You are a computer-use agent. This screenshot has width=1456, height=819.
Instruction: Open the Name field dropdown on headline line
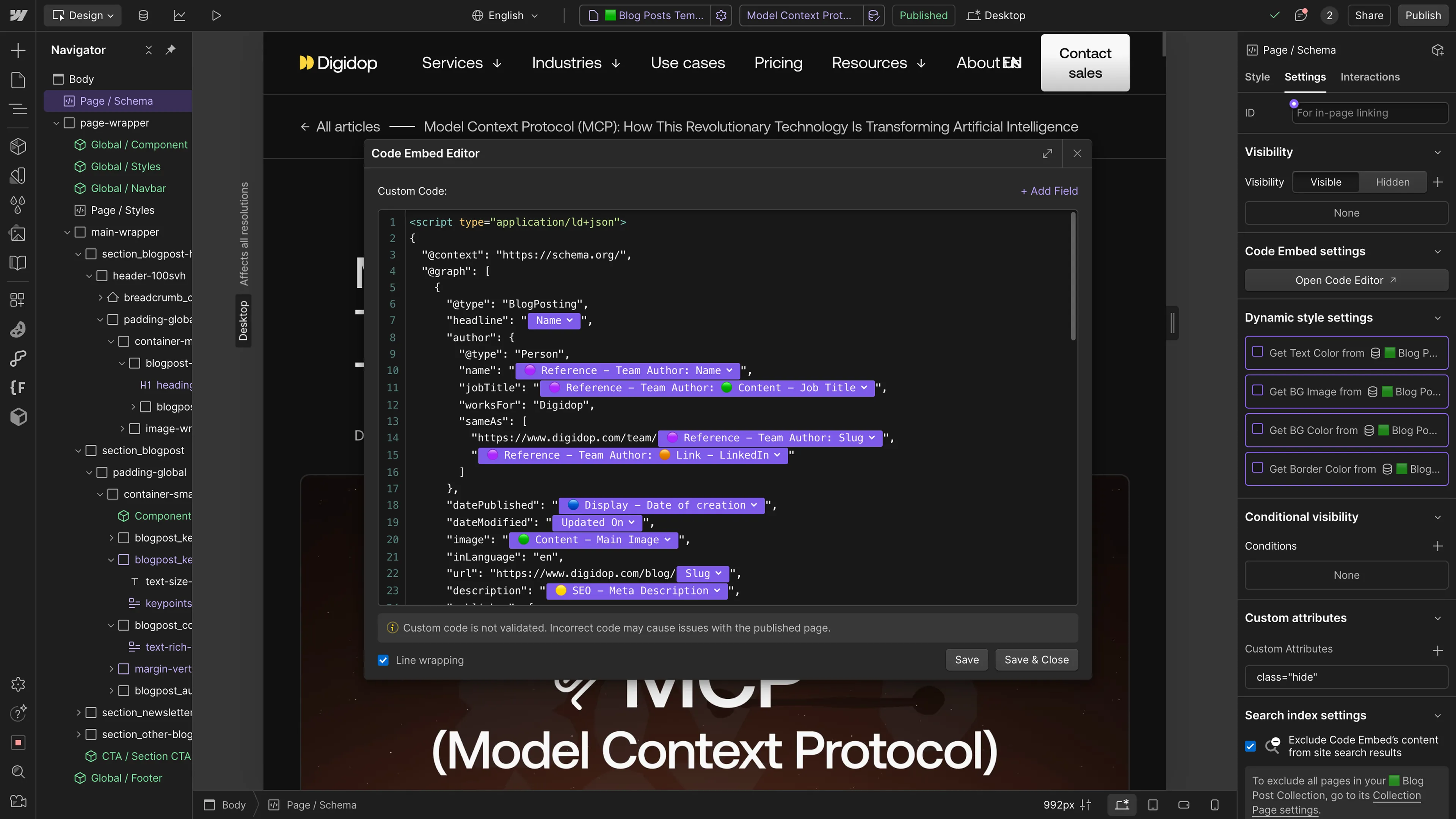pos(554,320)
